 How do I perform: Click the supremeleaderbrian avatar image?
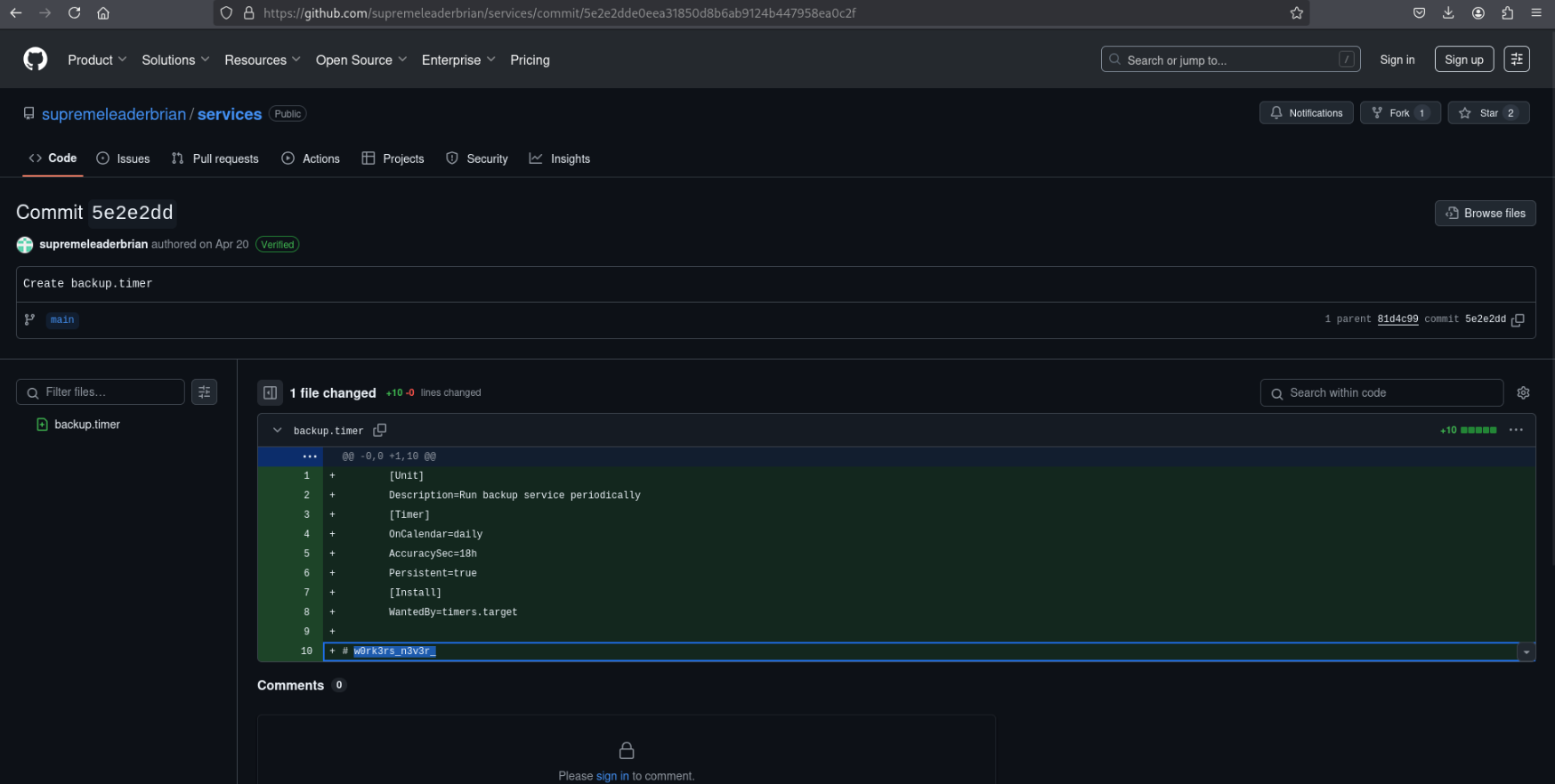click(x=25, y=245)
